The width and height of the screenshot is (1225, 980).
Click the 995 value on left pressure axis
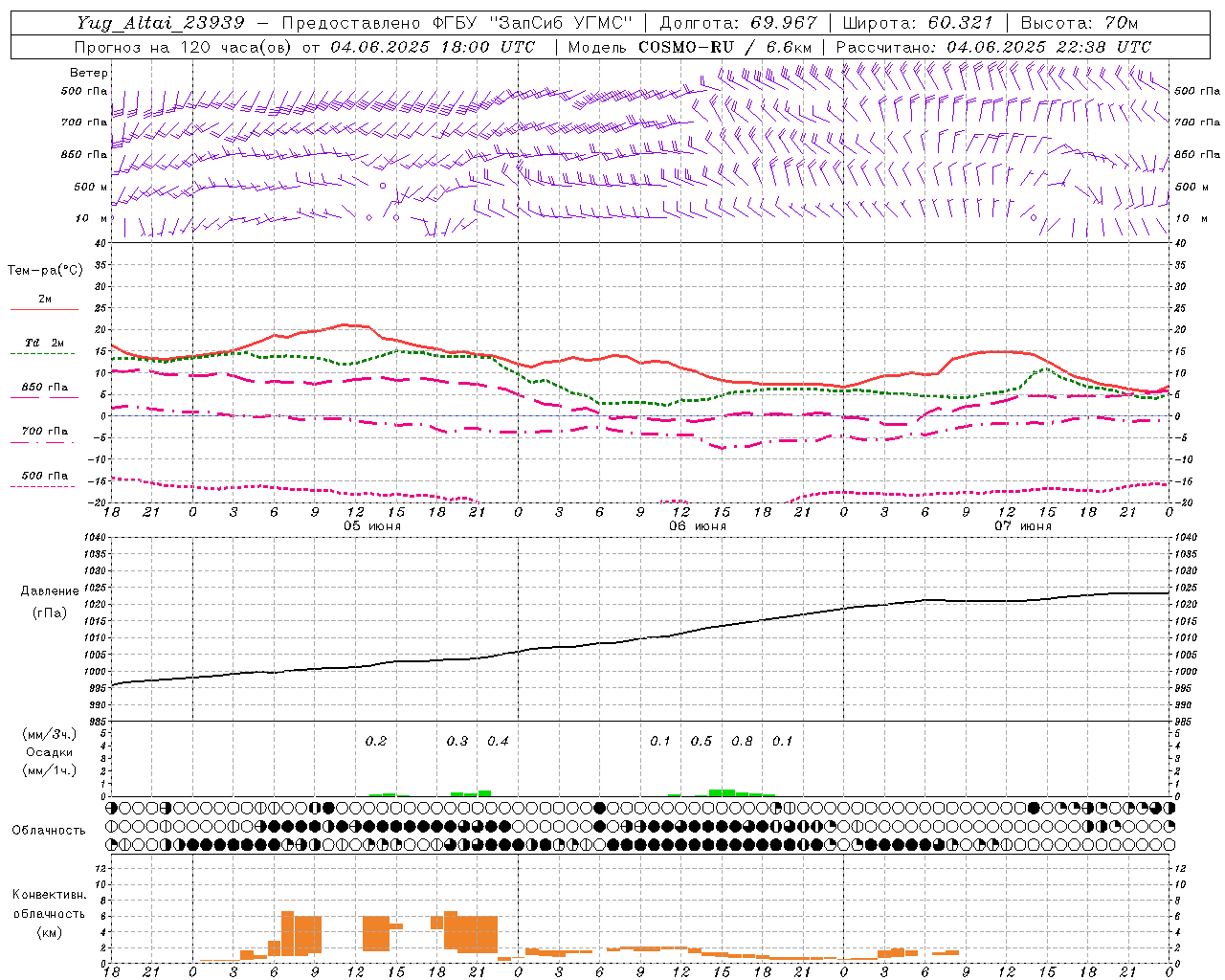click(x=97, y=689)
